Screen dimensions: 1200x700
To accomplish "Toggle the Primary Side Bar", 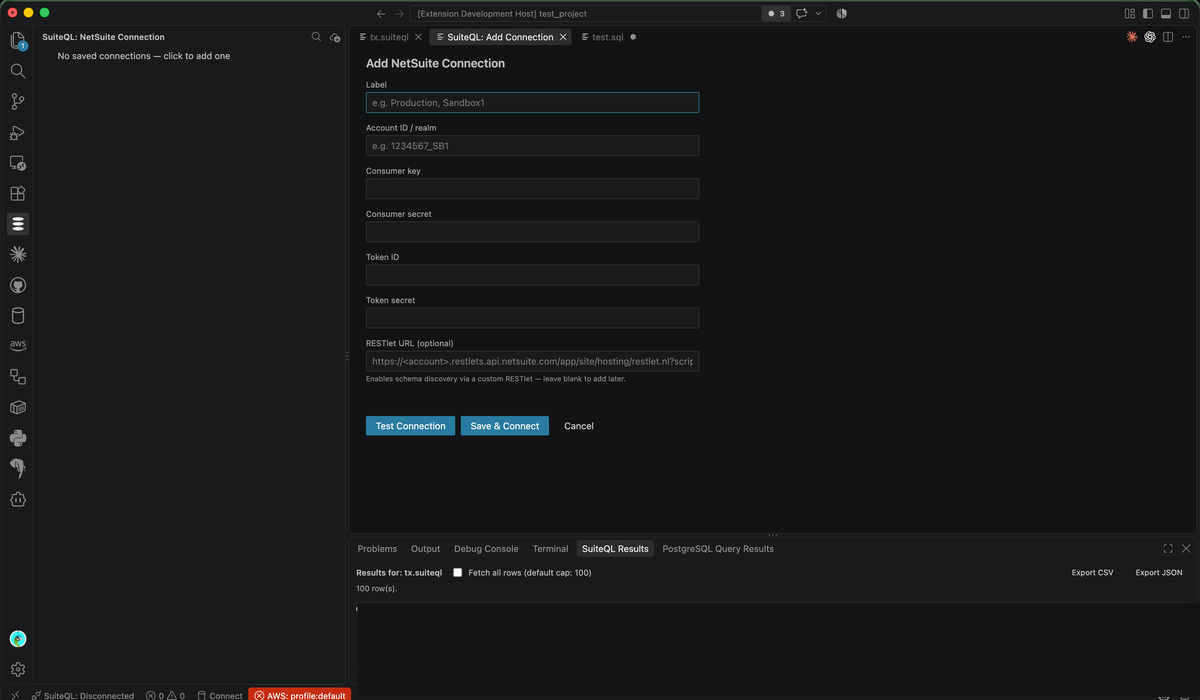I will pyautogui.click(x=1148, y=13).
